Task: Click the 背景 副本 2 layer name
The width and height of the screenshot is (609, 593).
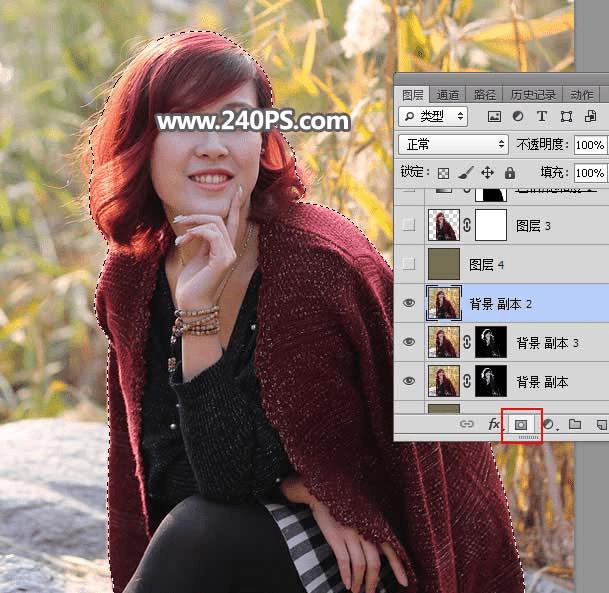Action: (x=501, y=304)
